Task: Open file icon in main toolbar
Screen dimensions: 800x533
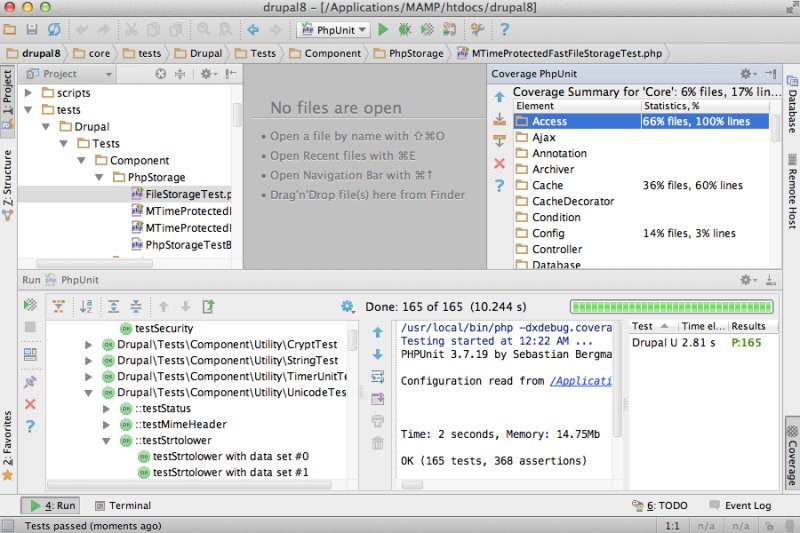Action: click(x=10, y=30)
